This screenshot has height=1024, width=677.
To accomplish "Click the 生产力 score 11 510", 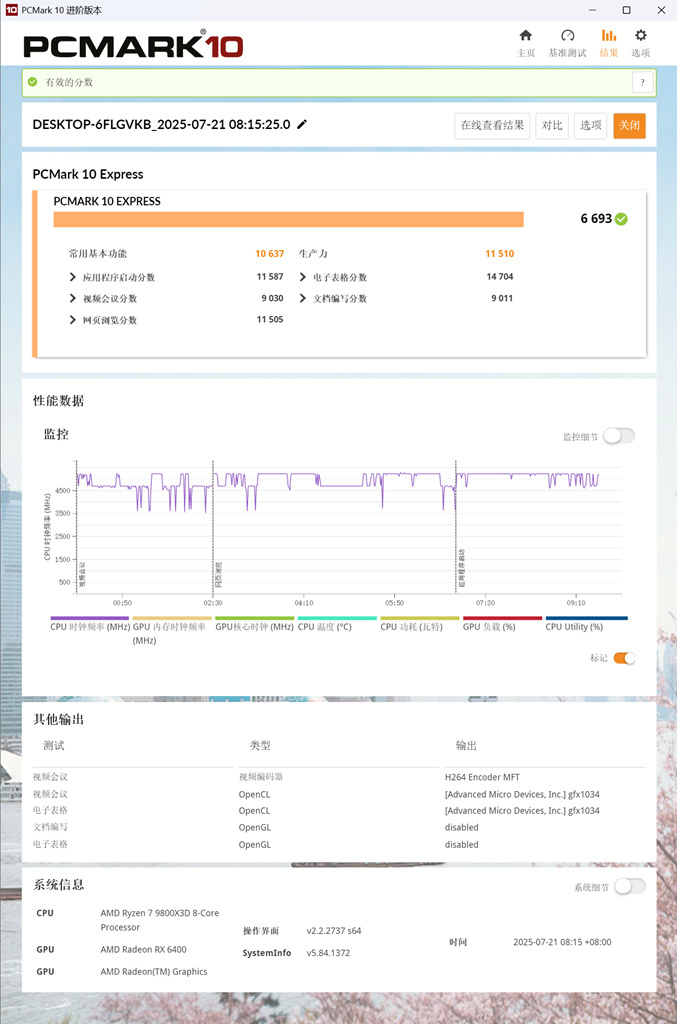I will pos(499,253).
